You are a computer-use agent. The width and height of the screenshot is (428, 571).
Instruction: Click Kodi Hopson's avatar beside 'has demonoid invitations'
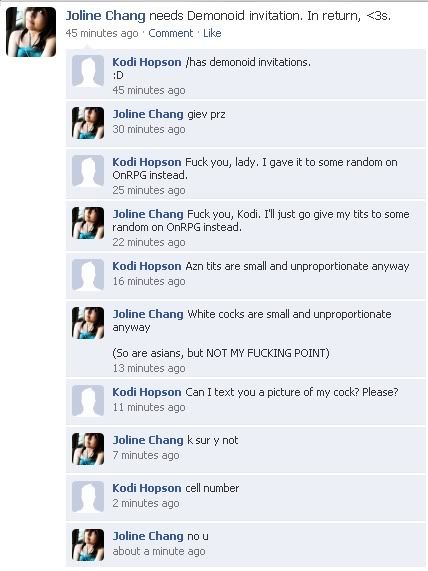pyautogui.click(x=88, y=71)
